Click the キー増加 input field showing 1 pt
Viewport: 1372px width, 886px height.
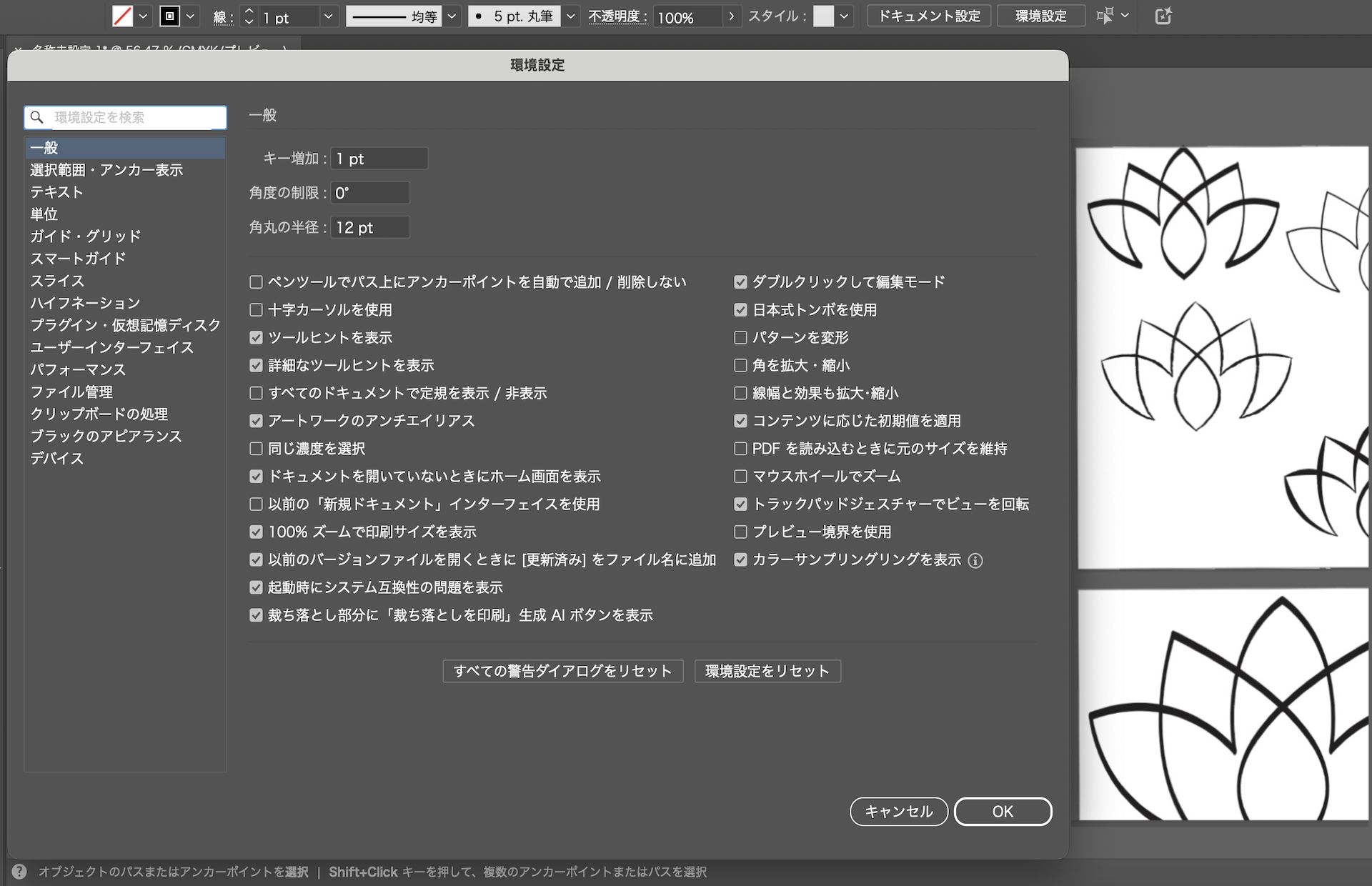pos(379,158)
